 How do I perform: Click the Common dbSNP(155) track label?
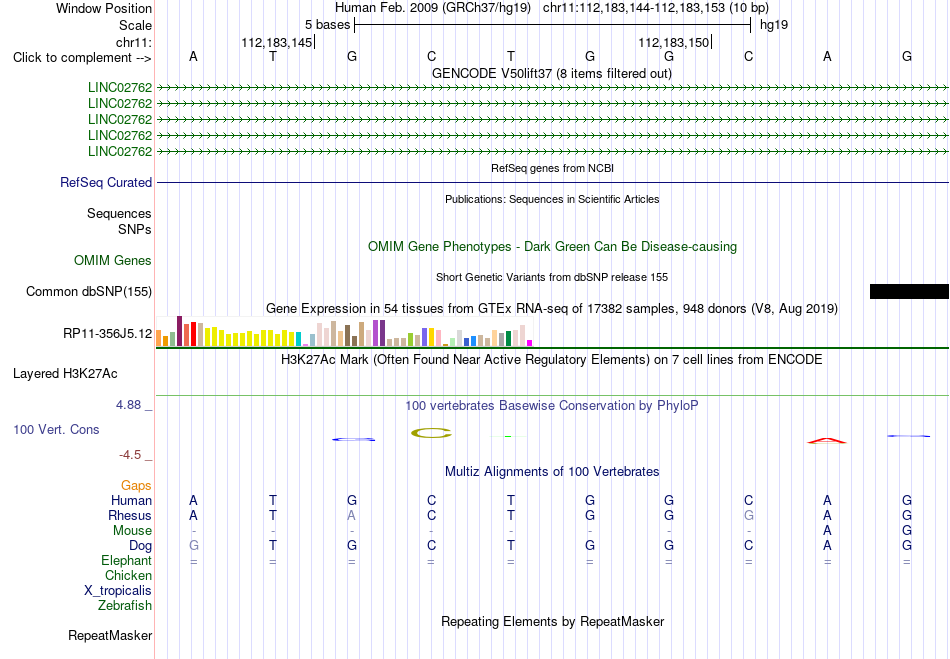[x=89, y=291]
